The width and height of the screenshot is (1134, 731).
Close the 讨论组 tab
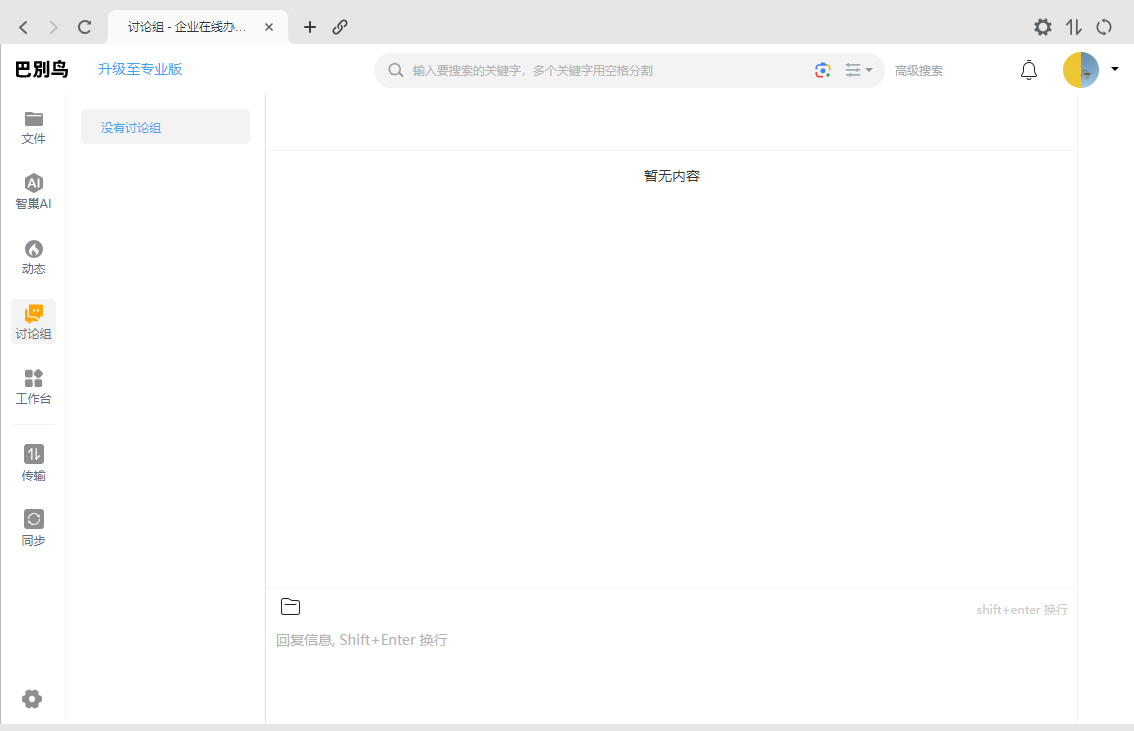pos(268,27)
